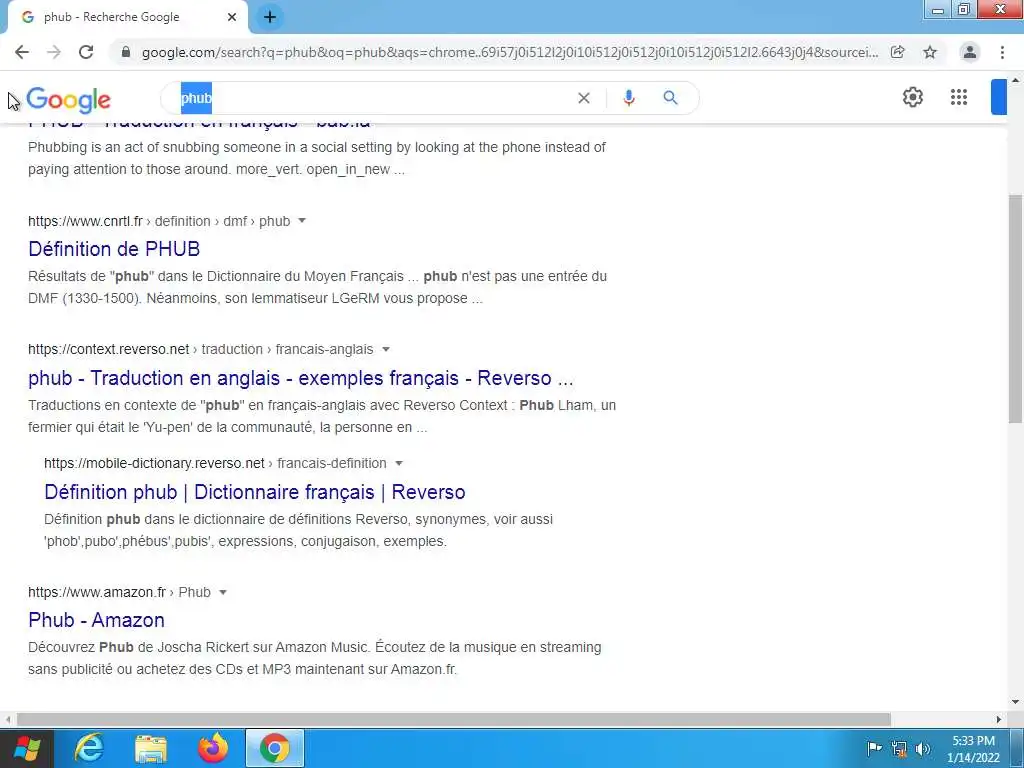Open the 'Phub - Amazon' result
The width and height of the screenshot is (1024, 768).
click(96, 620)
